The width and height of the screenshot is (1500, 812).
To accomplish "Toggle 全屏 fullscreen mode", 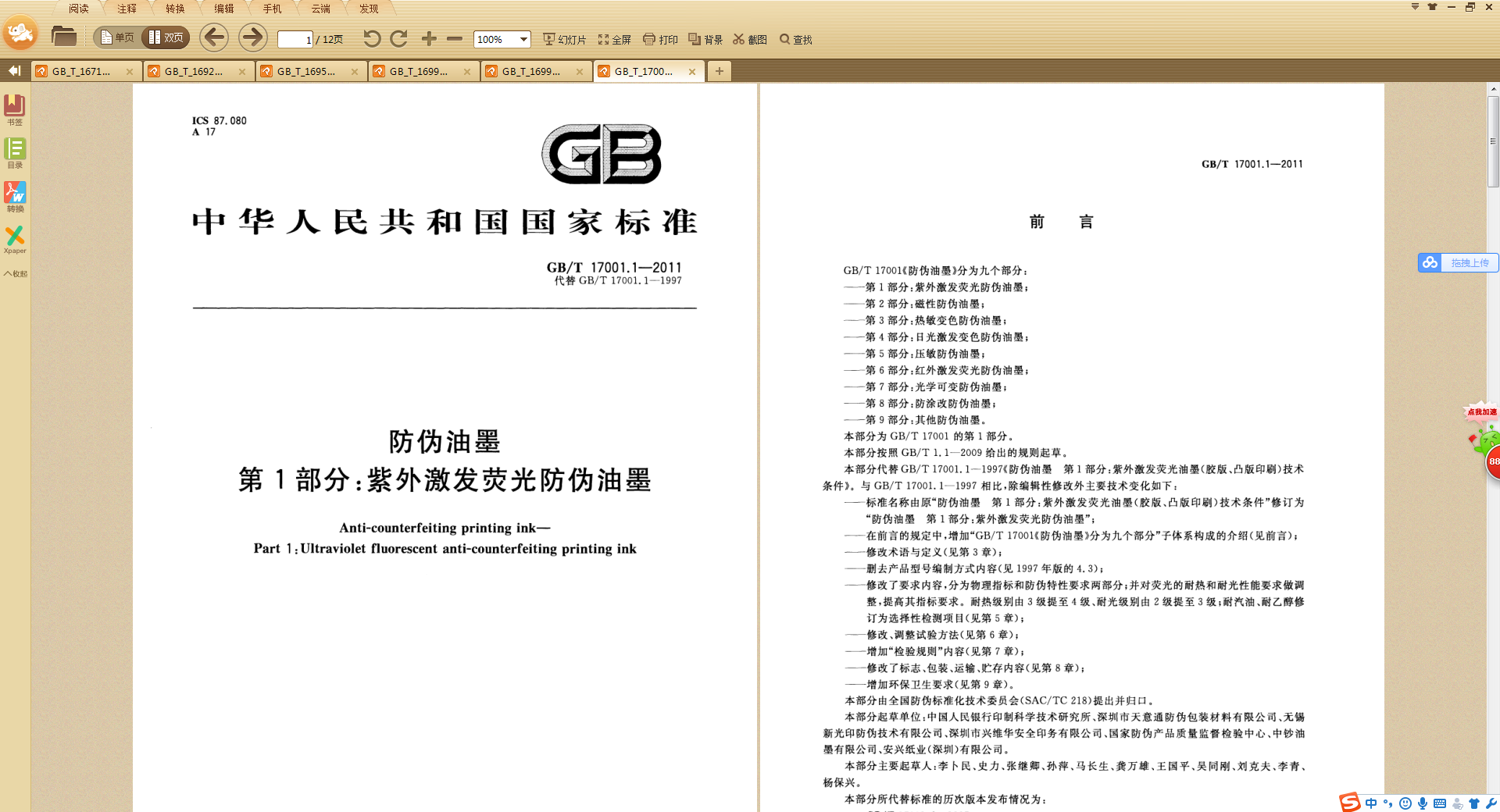I will (x=615, y=40).
